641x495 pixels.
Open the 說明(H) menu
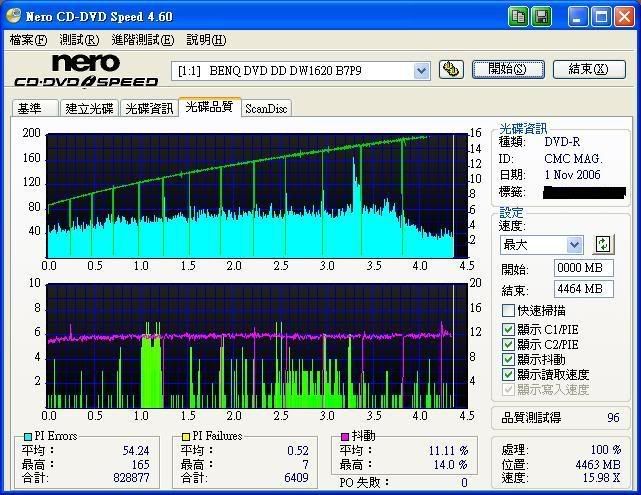point(206,40)
